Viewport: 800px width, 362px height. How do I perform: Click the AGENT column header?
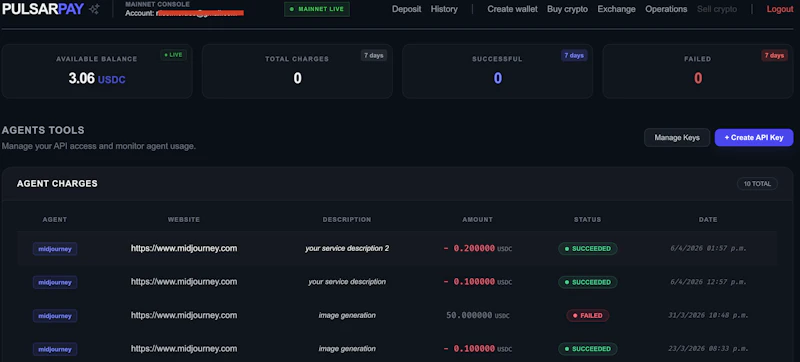click(55, 220)
